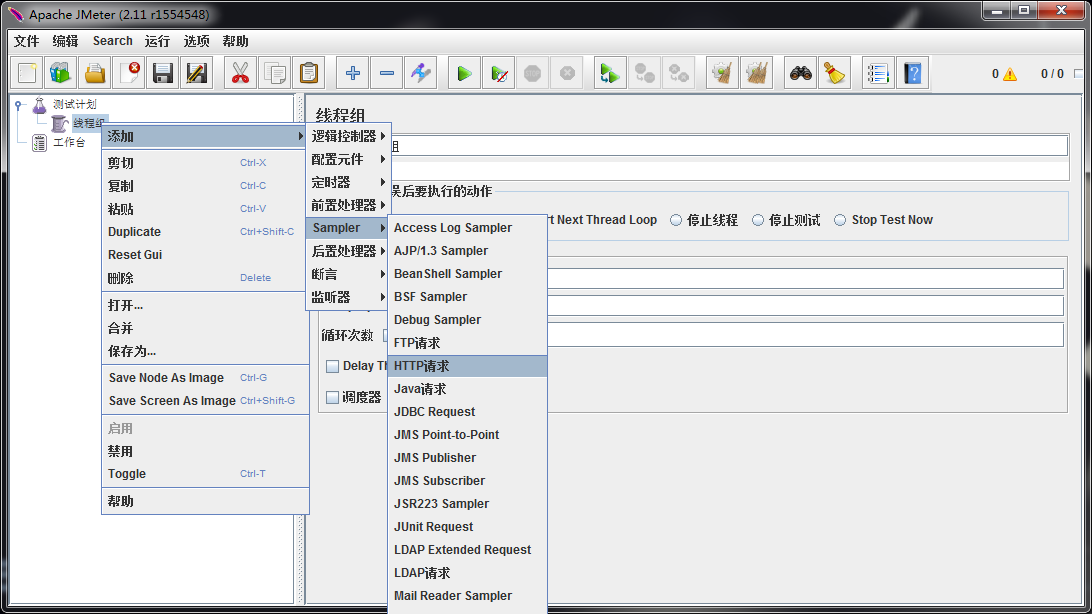Open the 帮助 menu in menu bar
The height and width of the screenshot is (614, 1092).
(x=235, y=41)
